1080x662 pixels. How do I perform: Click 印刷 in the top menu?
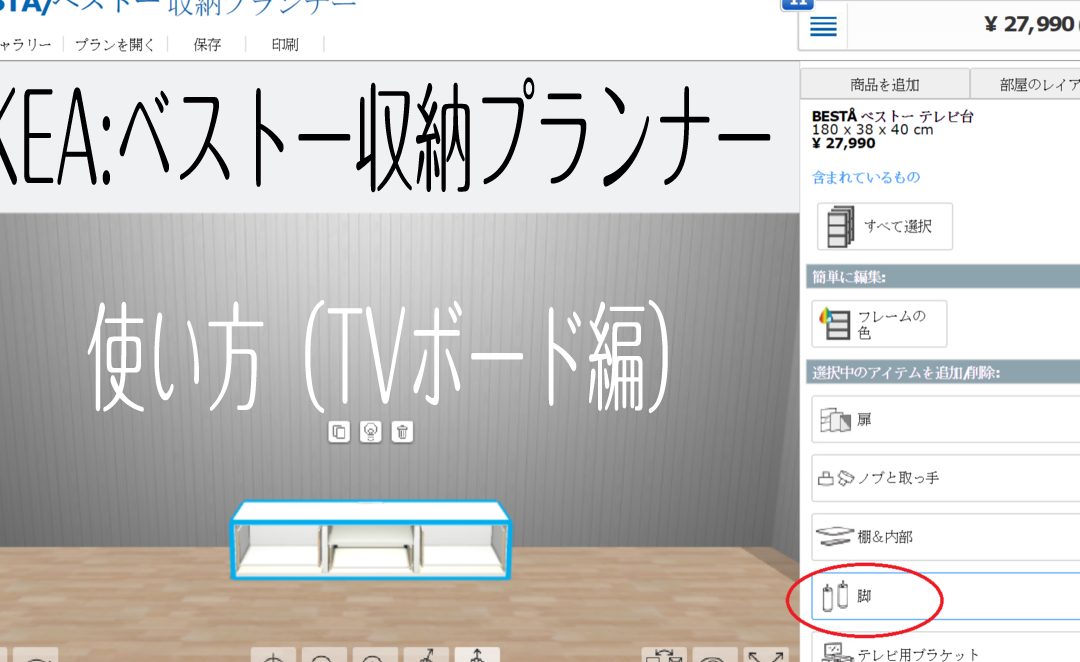(x=284, y=45)
